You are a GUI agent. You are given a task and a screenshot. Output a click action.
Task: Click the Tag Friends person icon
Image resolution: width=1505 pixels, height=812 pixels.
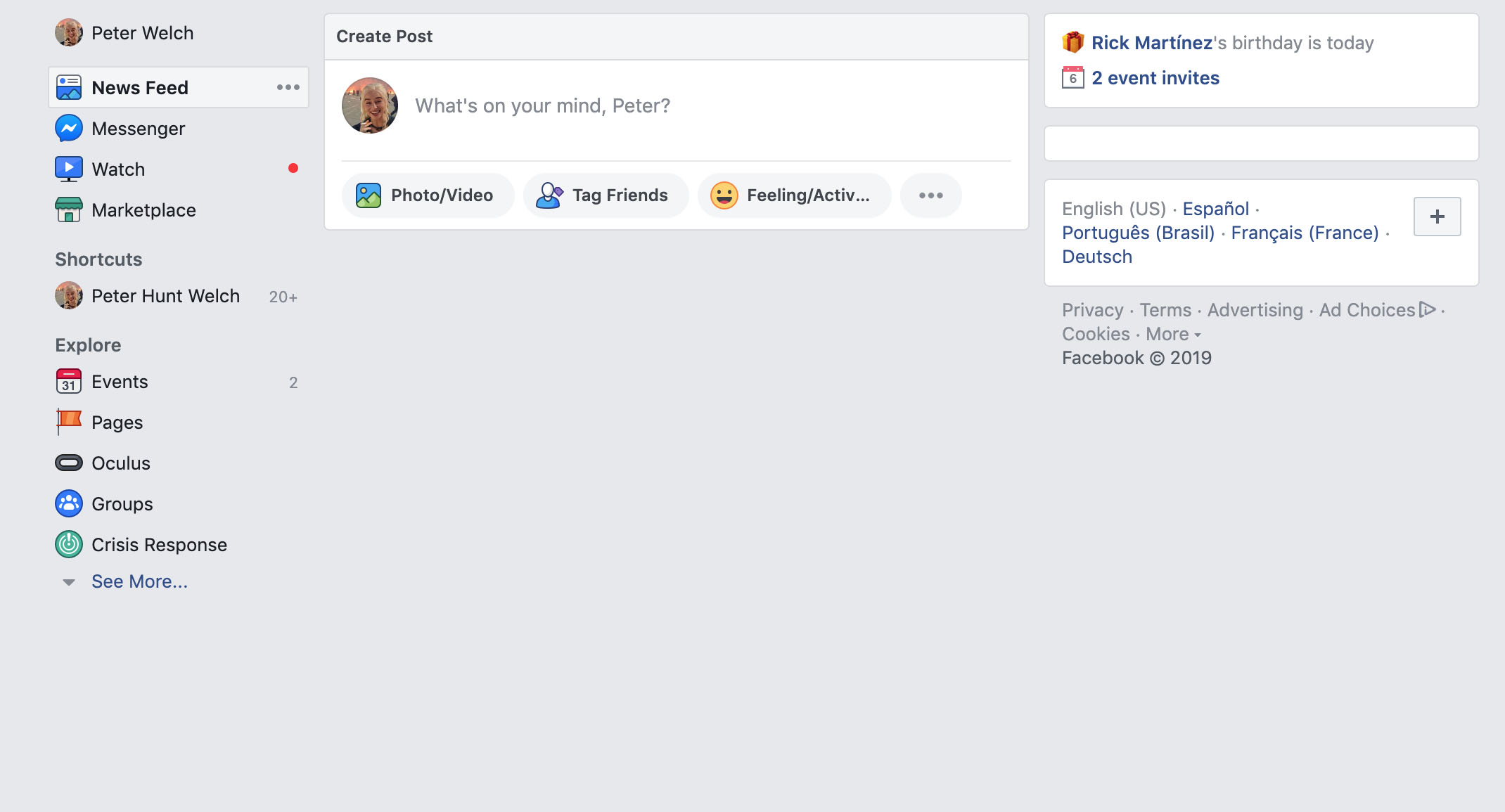pos(549,195)
